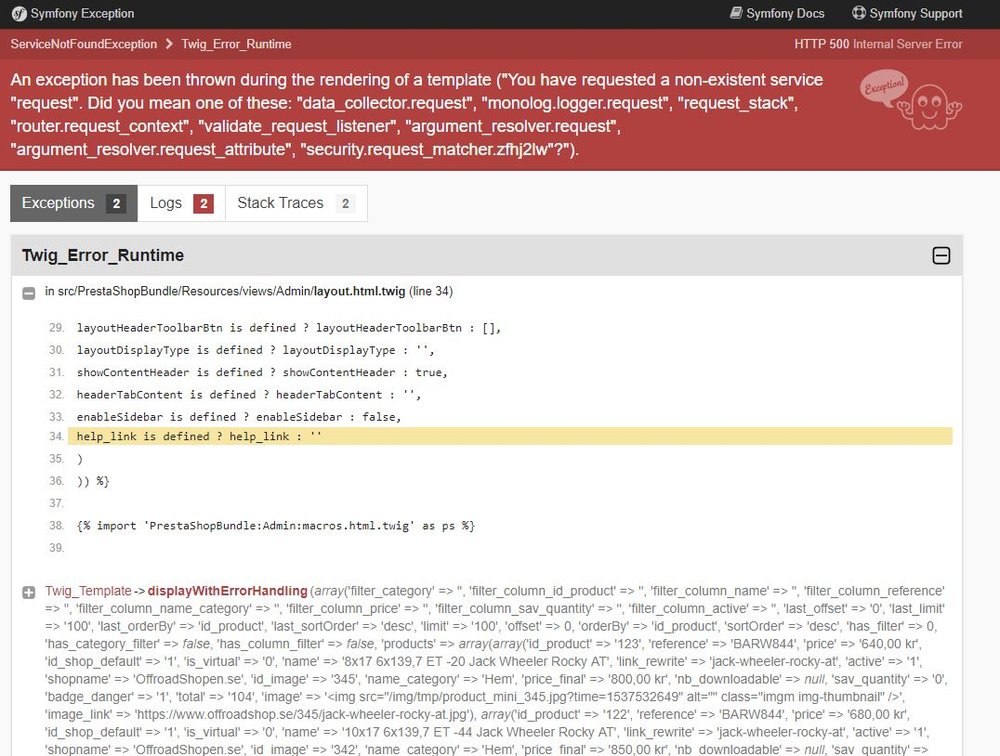Viewport: 1000px width, 756px height.
Task: Click the Symfony Support lifebuoy icon
Action: point(858,13)
